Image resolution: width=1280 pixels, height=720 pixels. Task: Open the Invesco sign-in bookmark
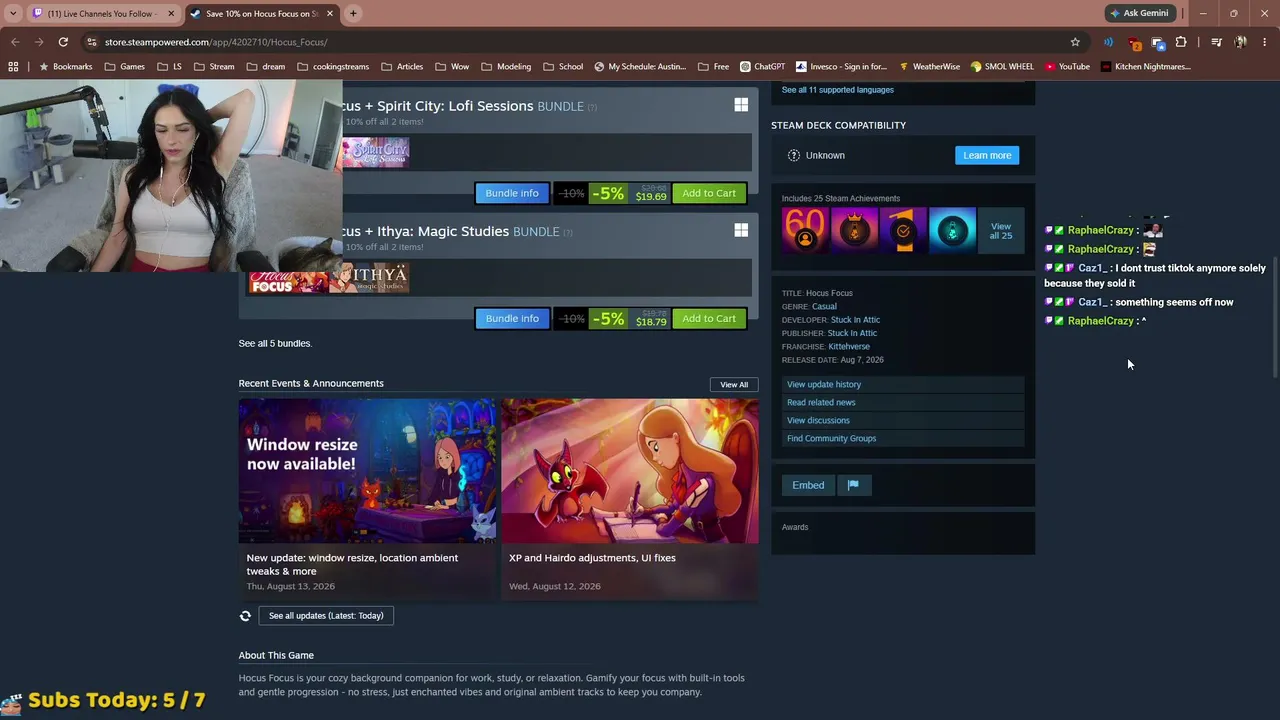click(841, 67)
